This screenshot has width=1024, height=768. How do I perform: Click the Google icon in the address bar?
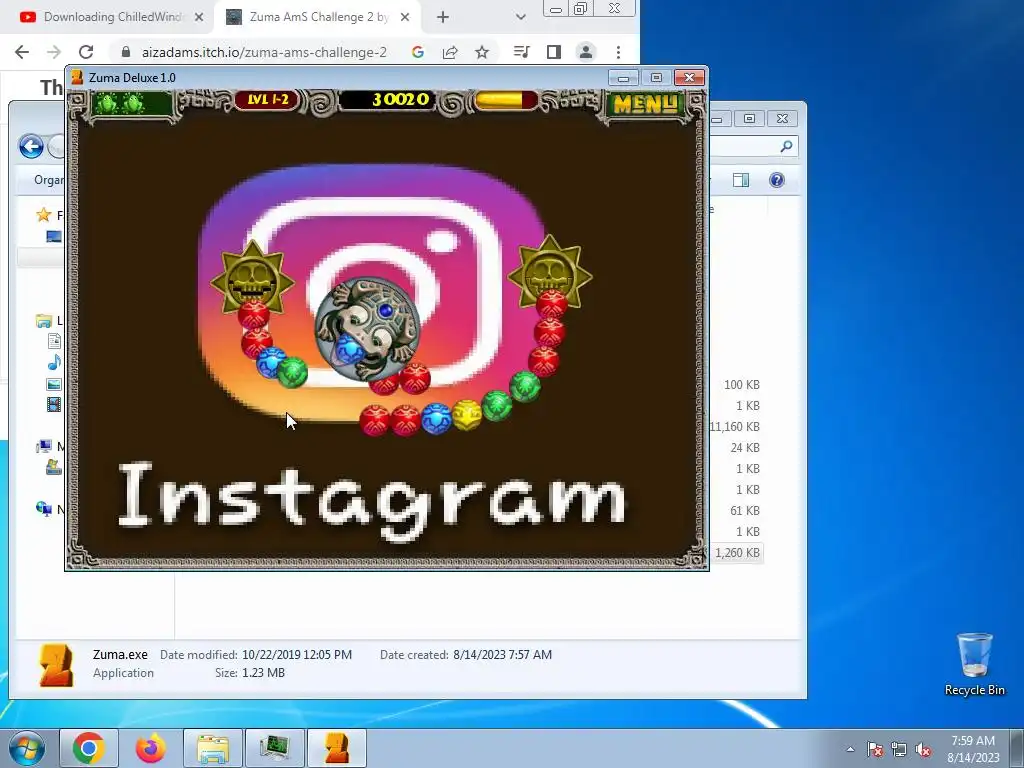tap(418, 52)
